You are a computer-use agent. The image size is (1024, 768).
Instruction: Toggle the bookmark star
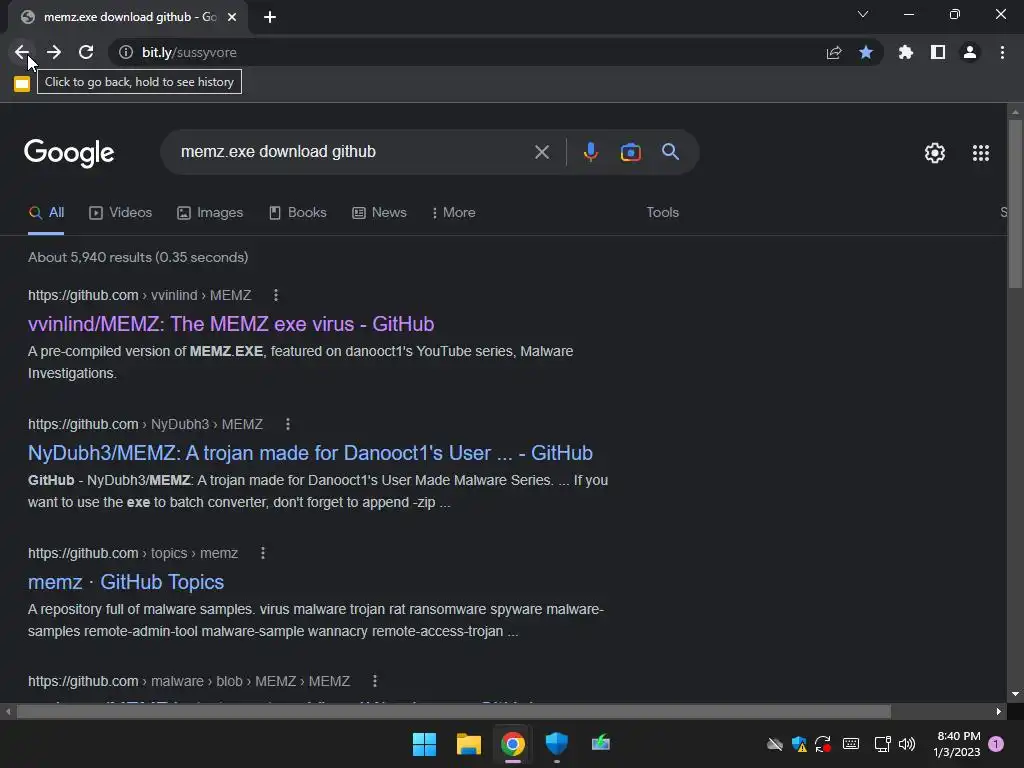tap(866, 52)
